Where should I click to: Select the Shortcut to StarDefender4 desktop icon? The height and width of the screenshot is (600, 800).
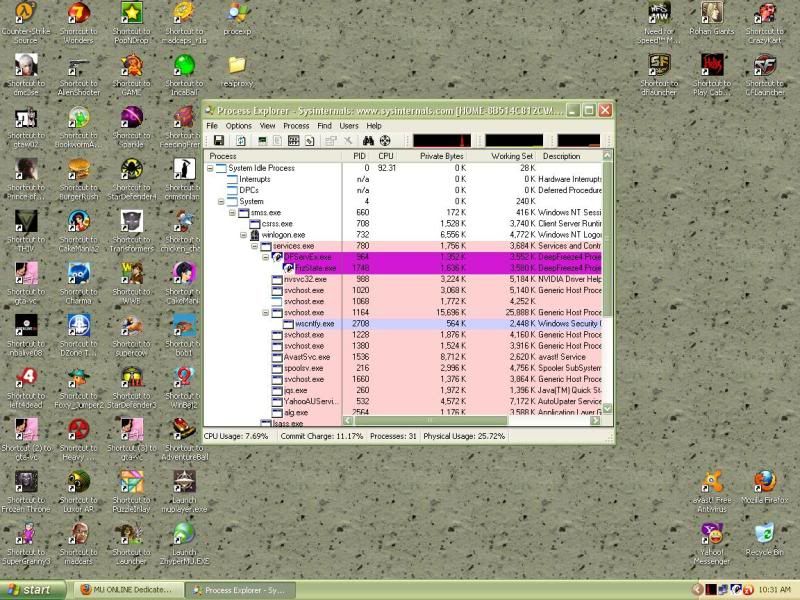coord(132,180)
